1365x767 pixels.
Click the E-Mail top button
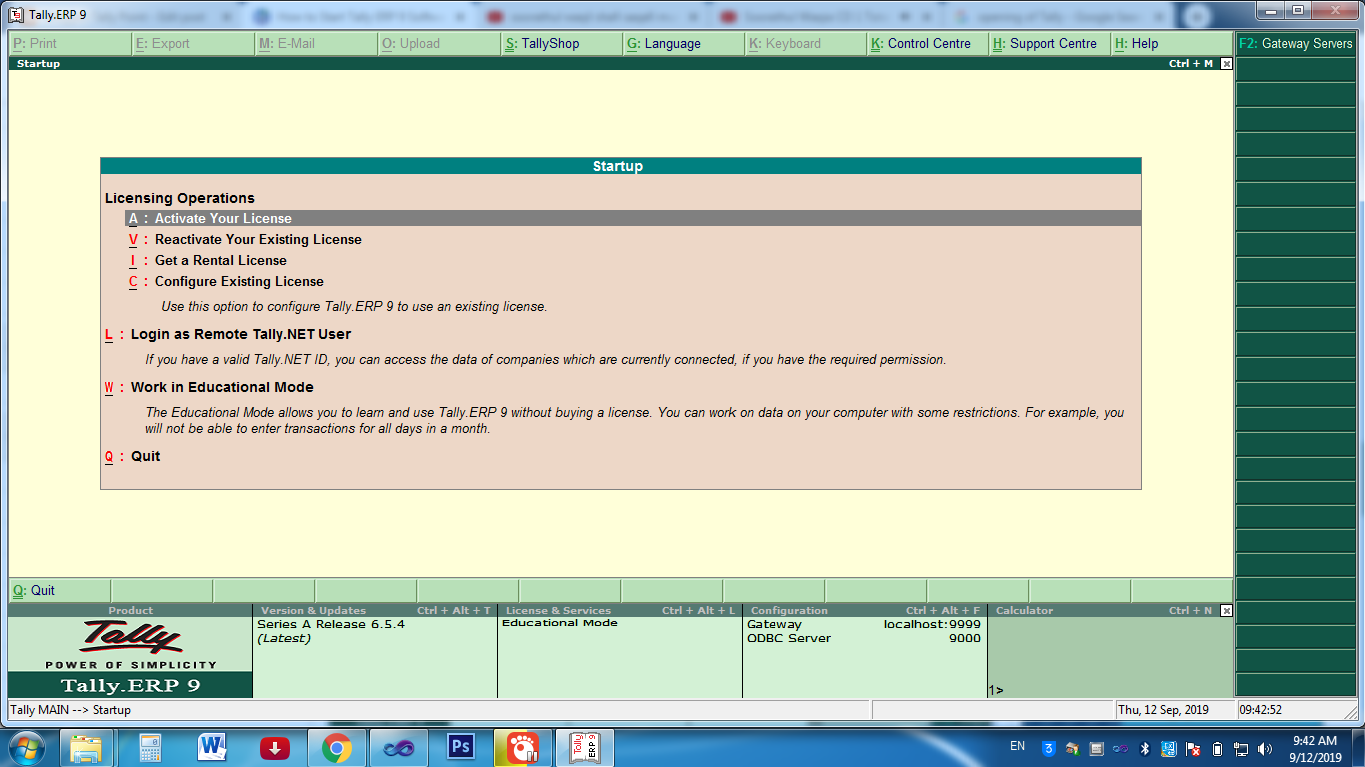click(x=316, y=44)
